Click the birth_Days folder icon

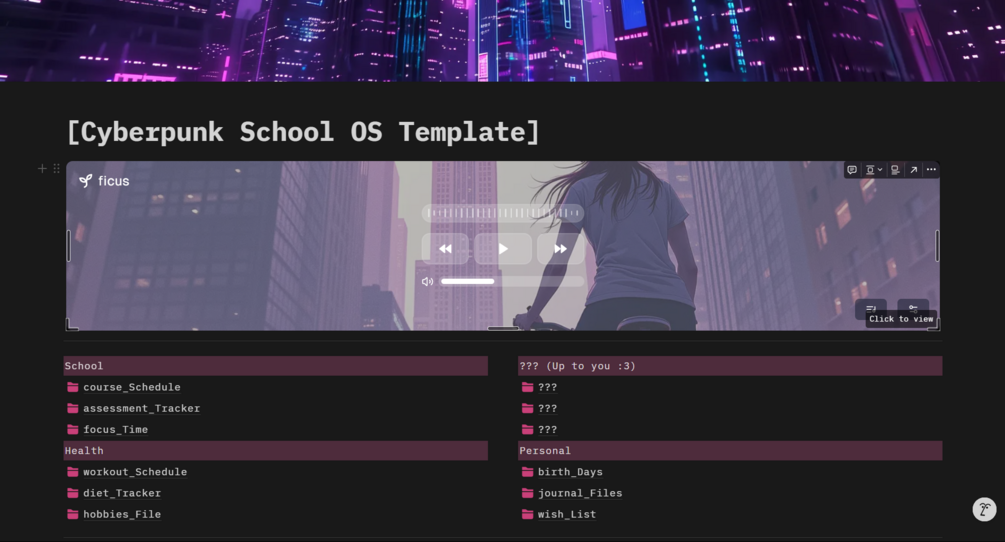(x=527, y=472)
